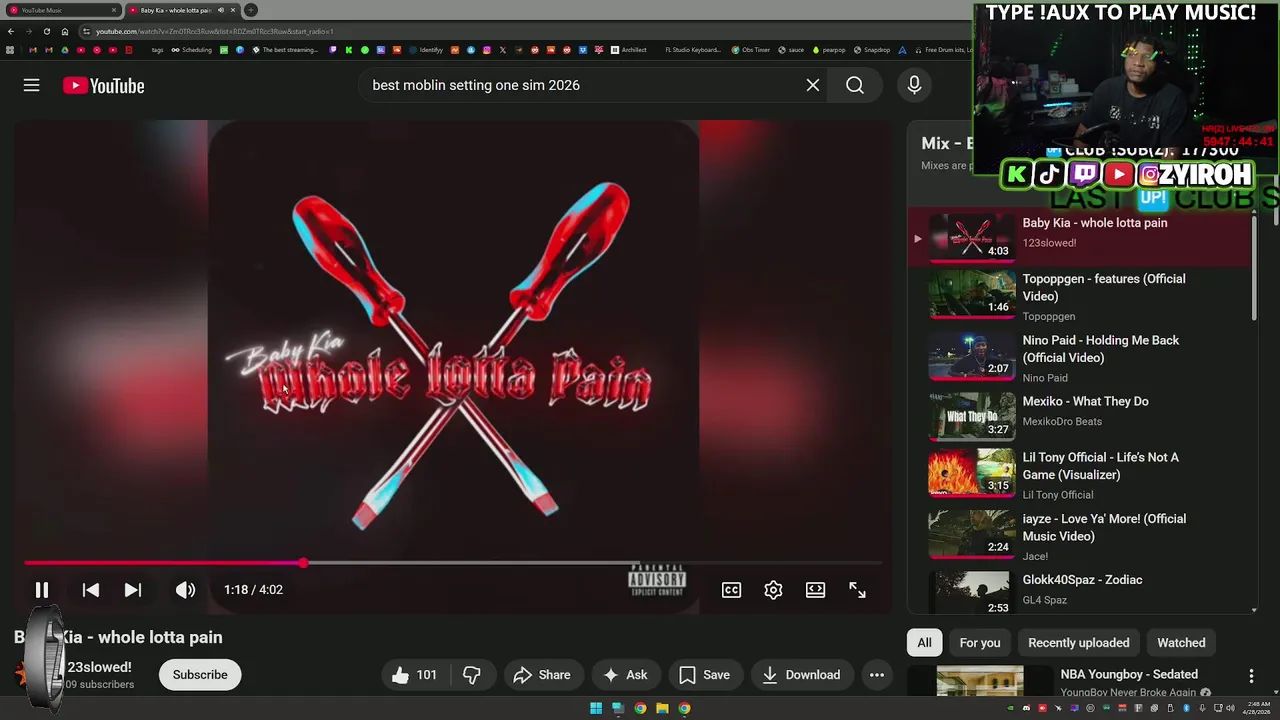1280x720 pixels.
Task: Go back in the browser
Action: point(11,31)
